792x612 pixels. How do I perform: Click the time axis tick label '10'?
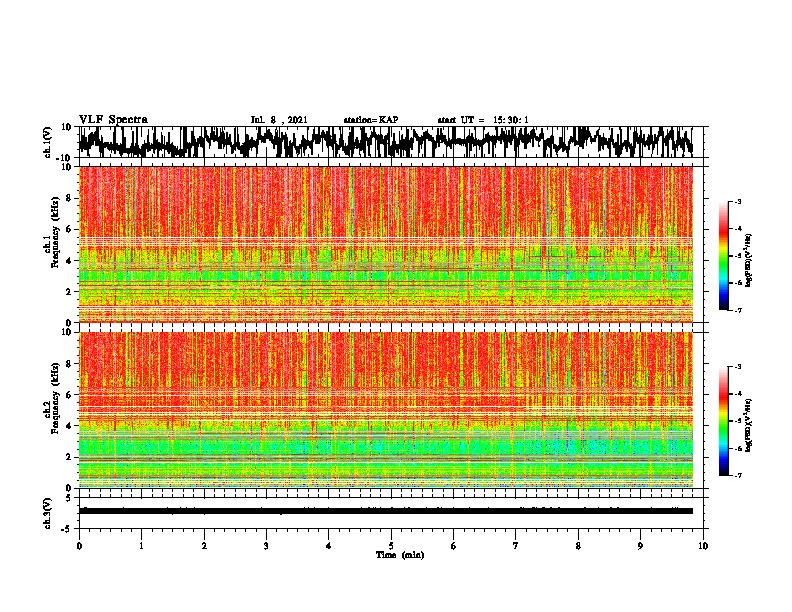pos(703,546)
